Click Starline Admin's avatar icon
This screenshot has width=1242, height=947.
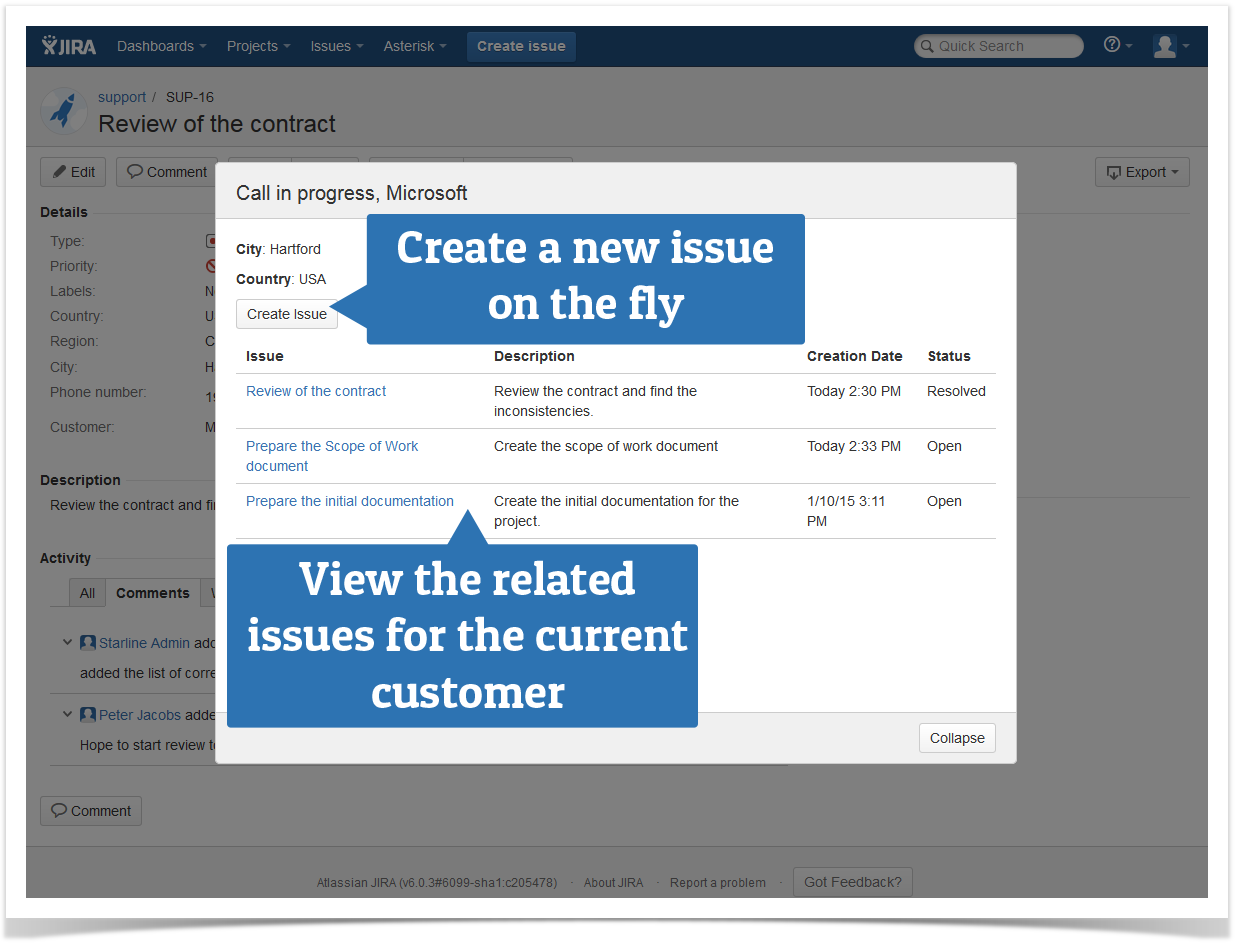pyautogui.click(x=88, y=643)
